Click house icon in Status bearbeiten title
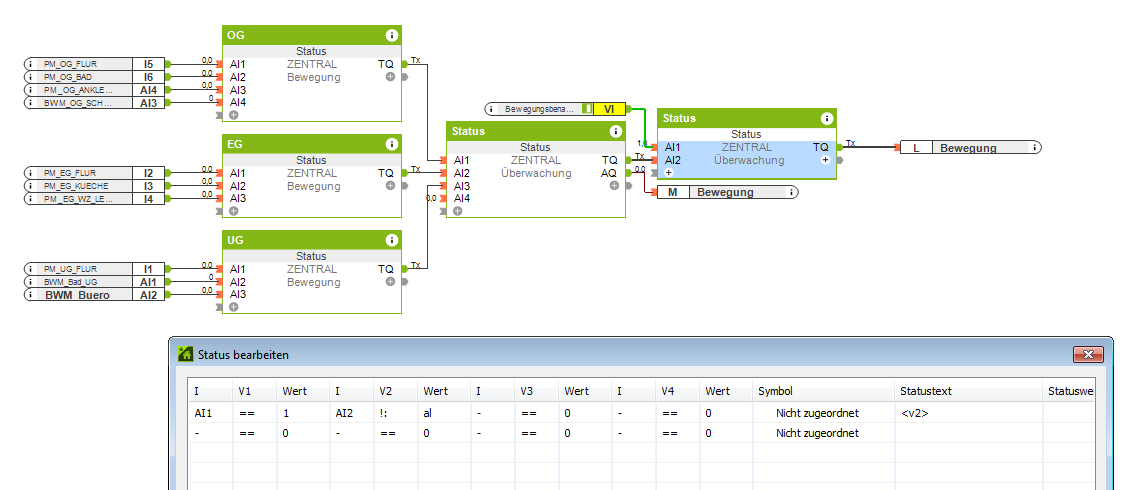 pyautogui.click(x=186, y=354)
